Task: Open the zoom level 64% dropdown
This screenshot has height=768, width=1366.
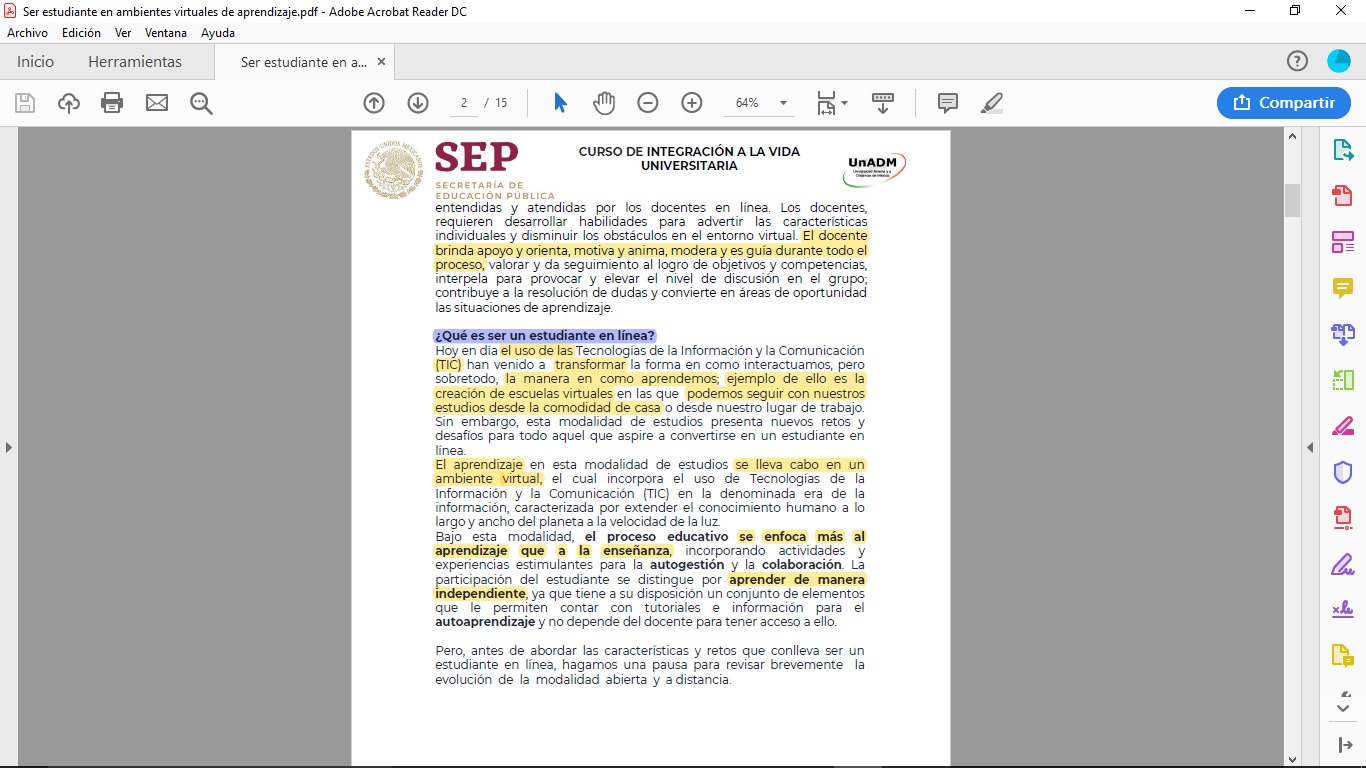Action: click(783, 103)
